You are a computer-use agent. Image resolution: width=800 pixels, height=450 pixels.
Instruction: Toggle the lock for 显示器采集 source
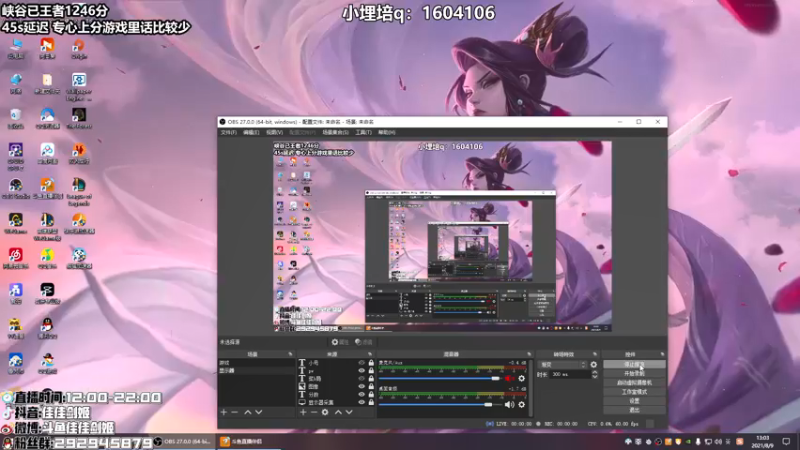[371, 403]
